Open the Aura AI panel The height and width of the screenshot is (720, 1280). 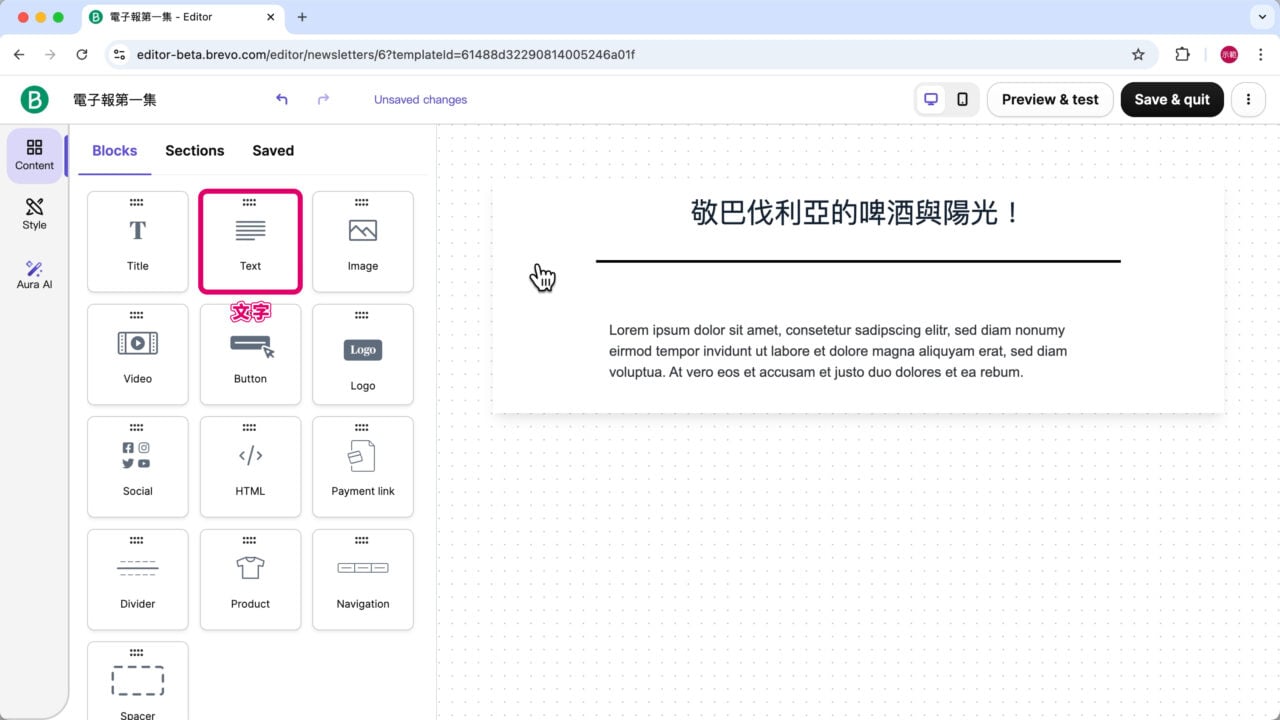pos(33,272)
